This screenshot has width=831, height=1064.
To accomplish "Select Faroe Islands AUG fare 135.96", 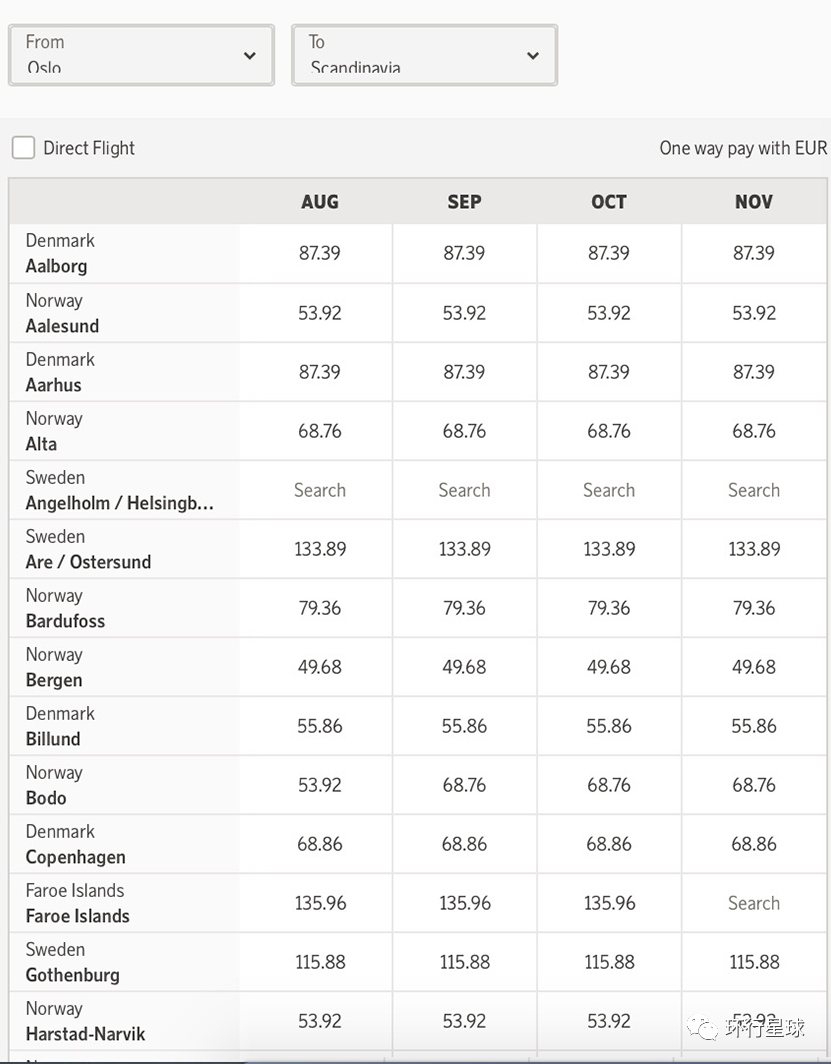I will [x=320, y=903].
